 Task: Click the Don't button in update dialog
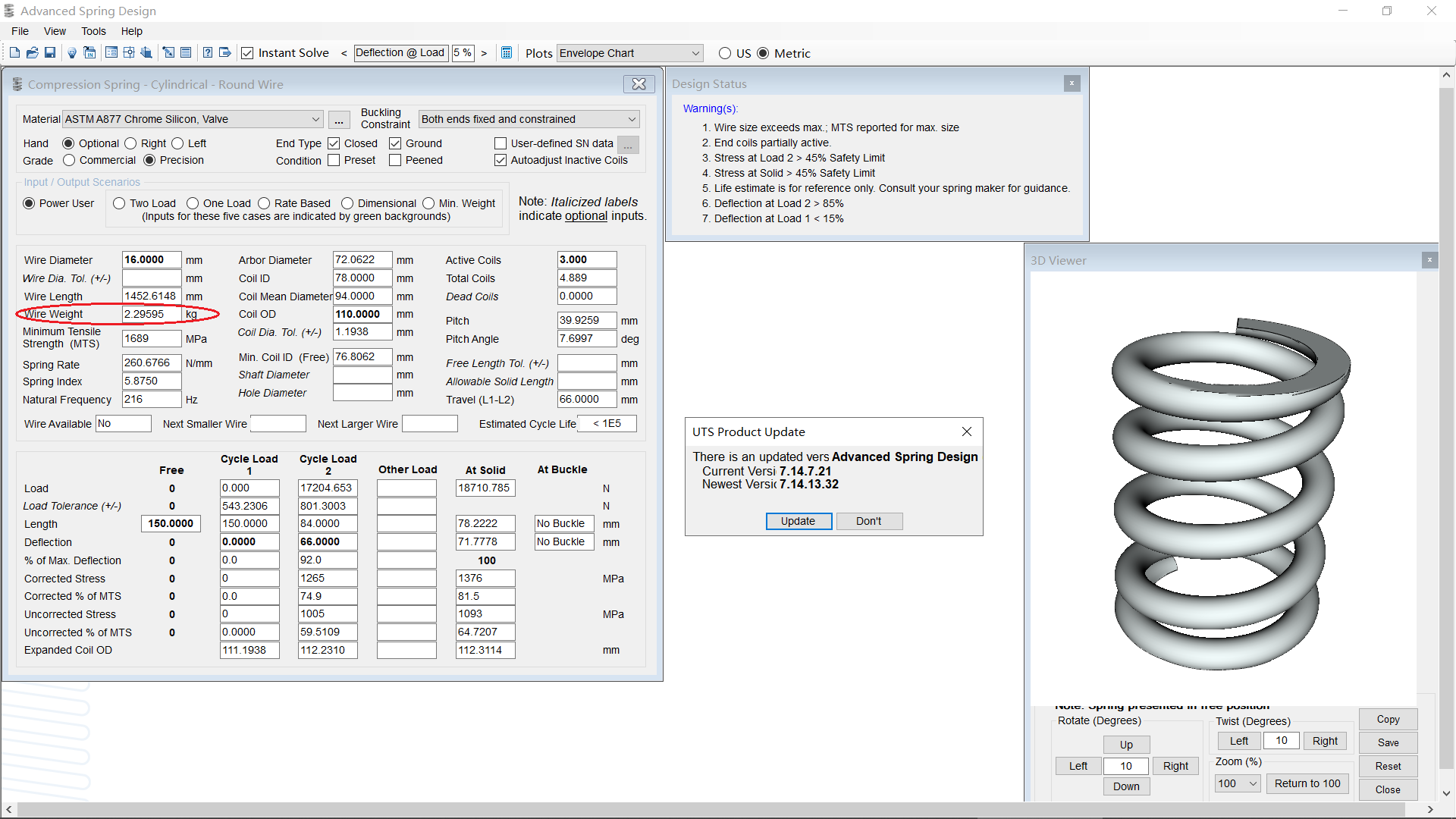(869, 521)
